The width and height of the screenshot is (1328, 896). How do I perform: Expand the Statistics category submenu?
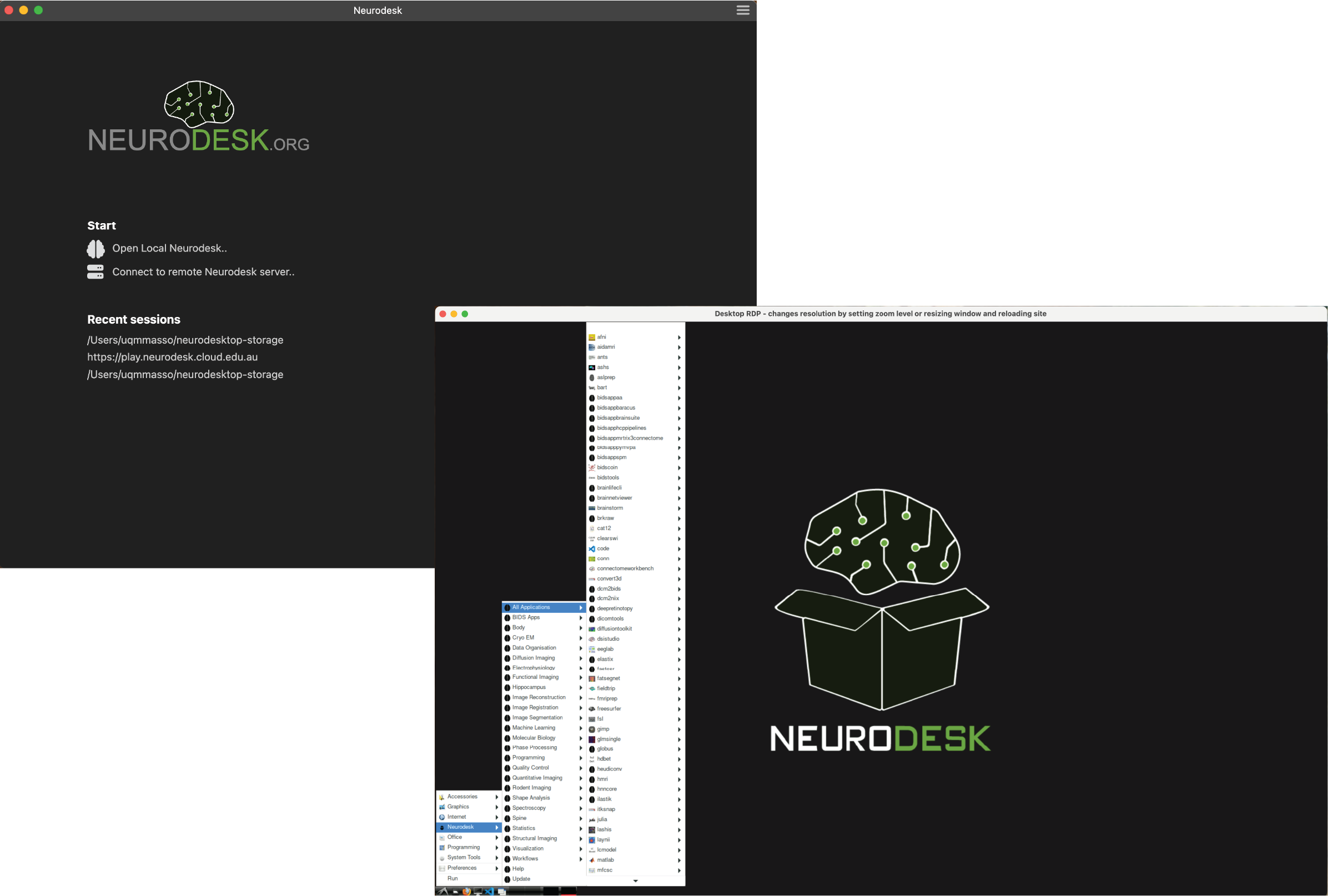[x=581, y=828]
